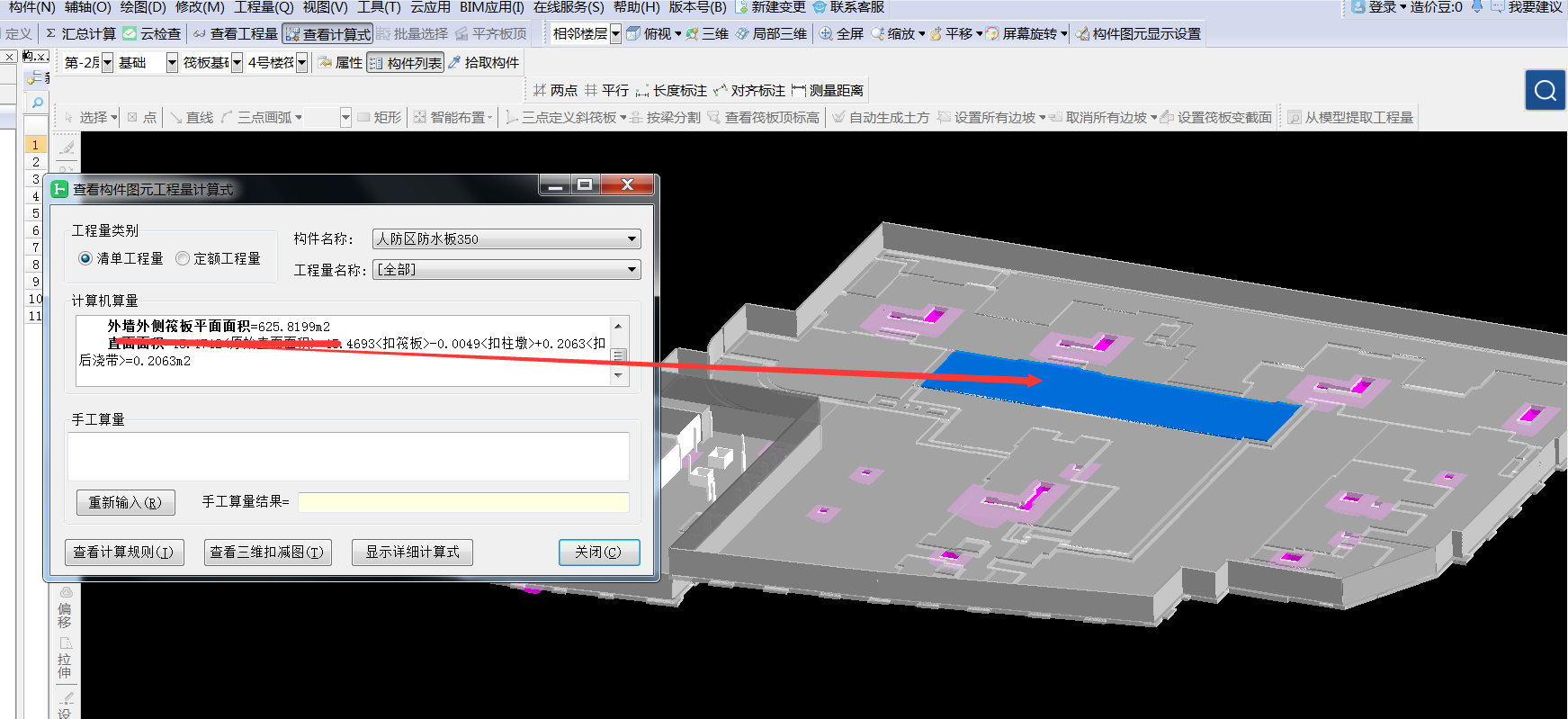1568x719 pixels.
Task: Select 平齐板顶 align slab top
Action: click(x=491, y=33)
